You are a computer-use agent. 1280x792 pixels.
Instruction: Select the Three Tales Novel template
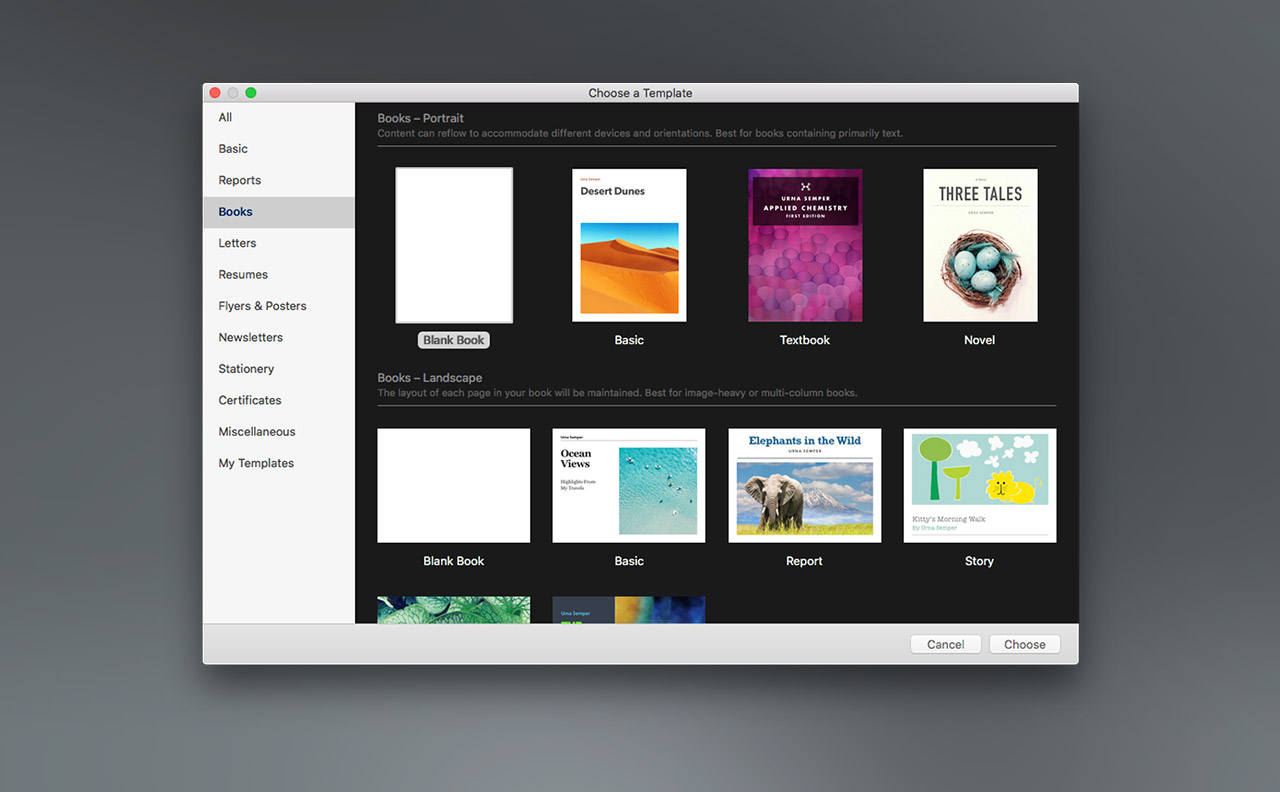point(980,245)
